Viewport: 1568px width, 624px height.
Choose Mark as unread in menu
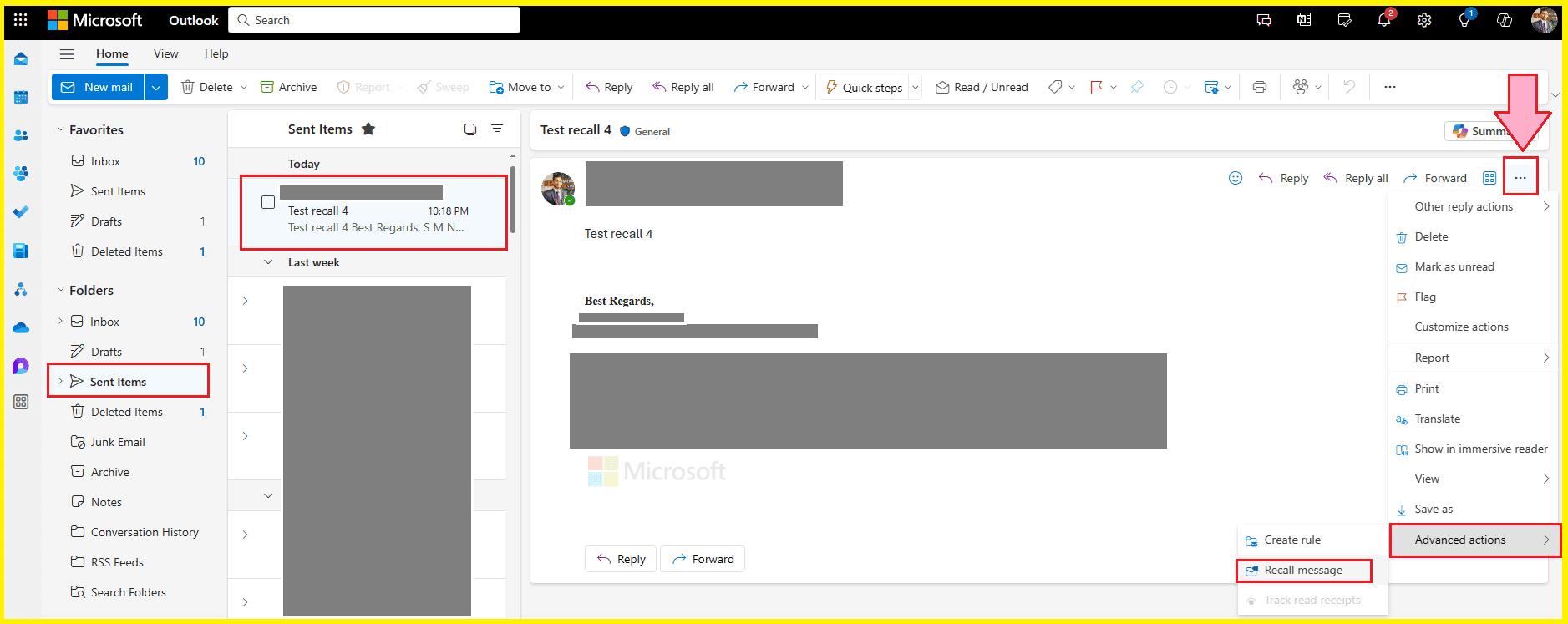pyautogui.click(x=1472, y=266)
